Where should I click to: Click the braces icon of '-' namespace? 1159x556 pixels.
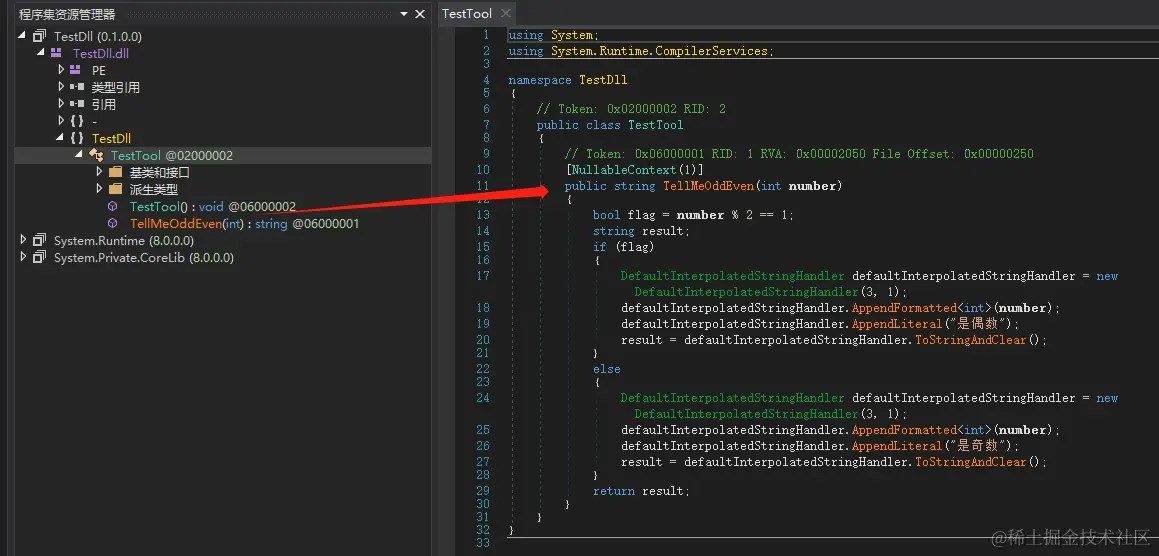(x=77, y=121)
